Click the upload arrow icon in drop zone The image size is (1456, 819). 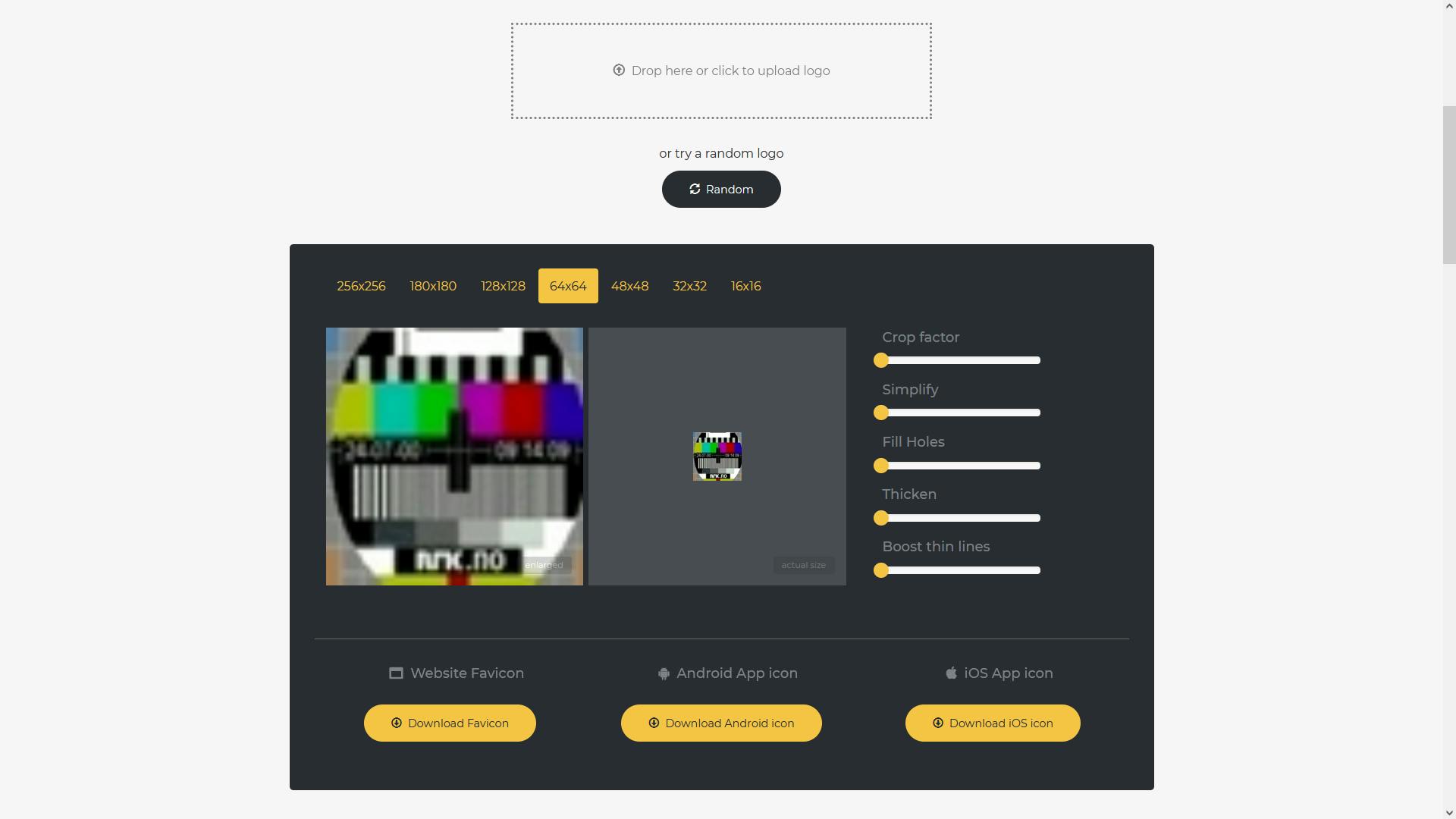[619, 71]
